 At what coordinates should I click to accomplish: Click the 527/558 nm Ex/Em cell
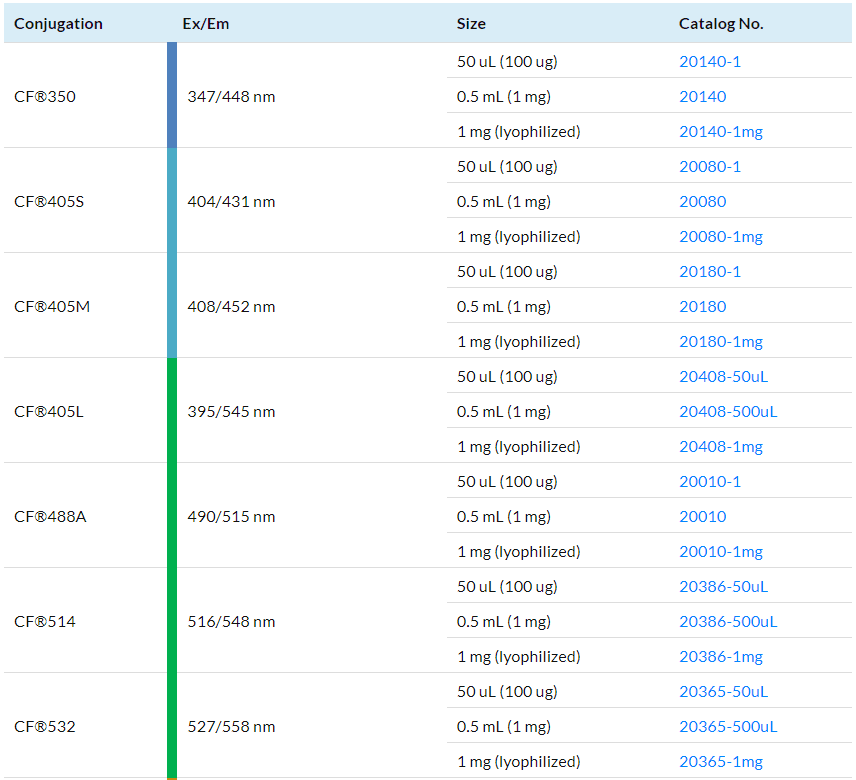click(231, 727)
